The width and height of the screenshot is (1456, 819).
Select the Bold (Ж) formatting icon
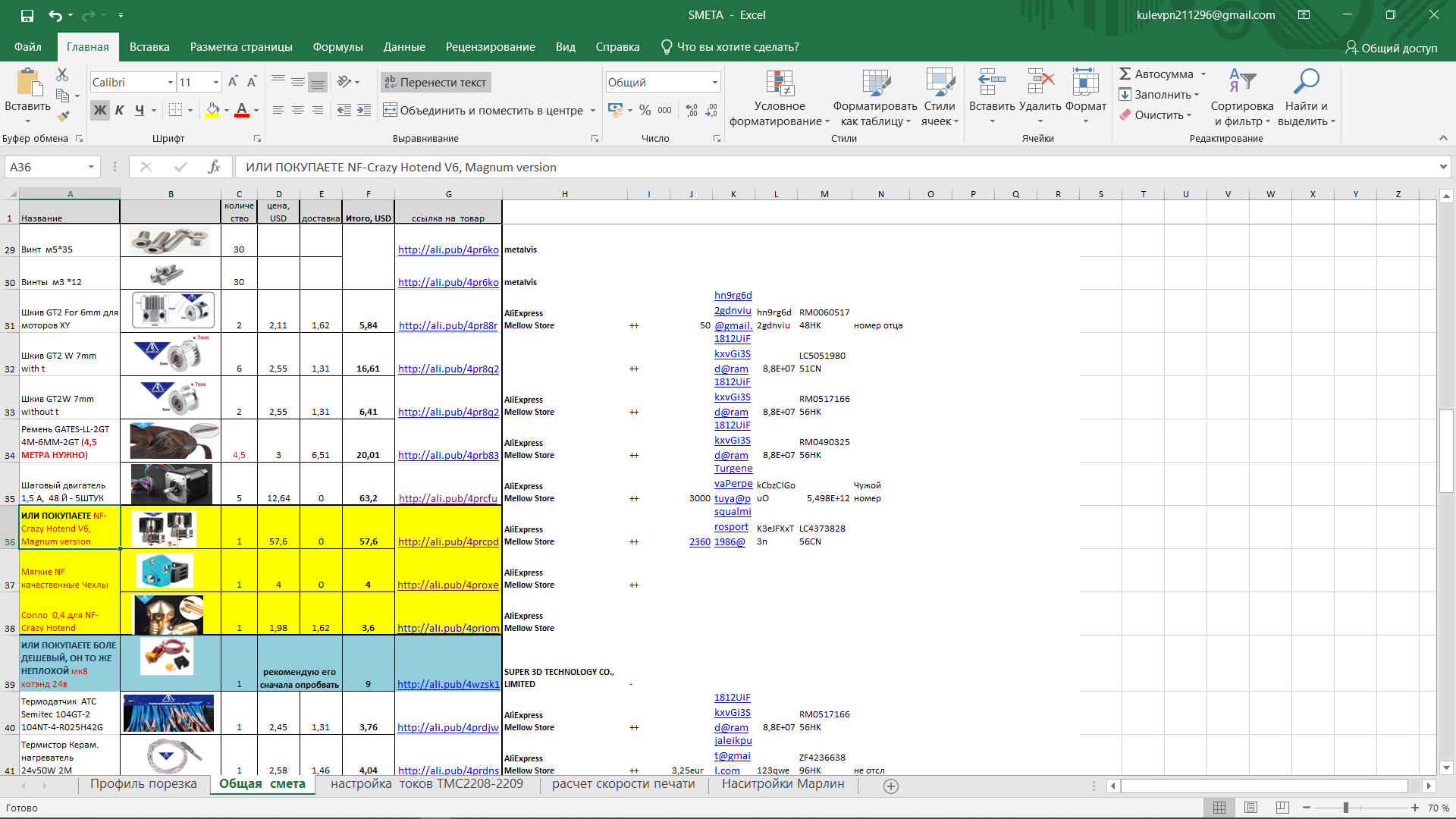tap(99, 110)
